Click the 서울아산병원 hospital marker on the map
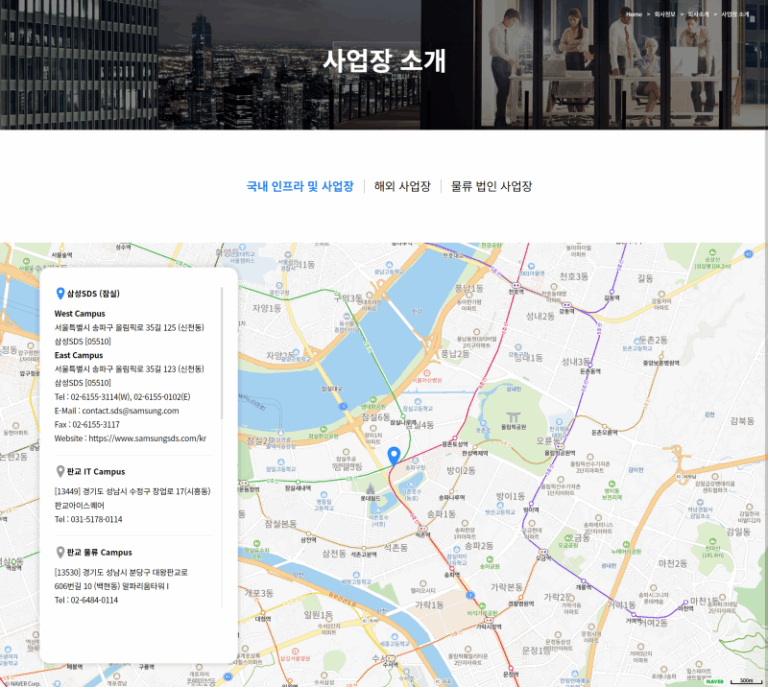Image resolution: width=768 pixels, height=687 pixels. tap(427, 373)
